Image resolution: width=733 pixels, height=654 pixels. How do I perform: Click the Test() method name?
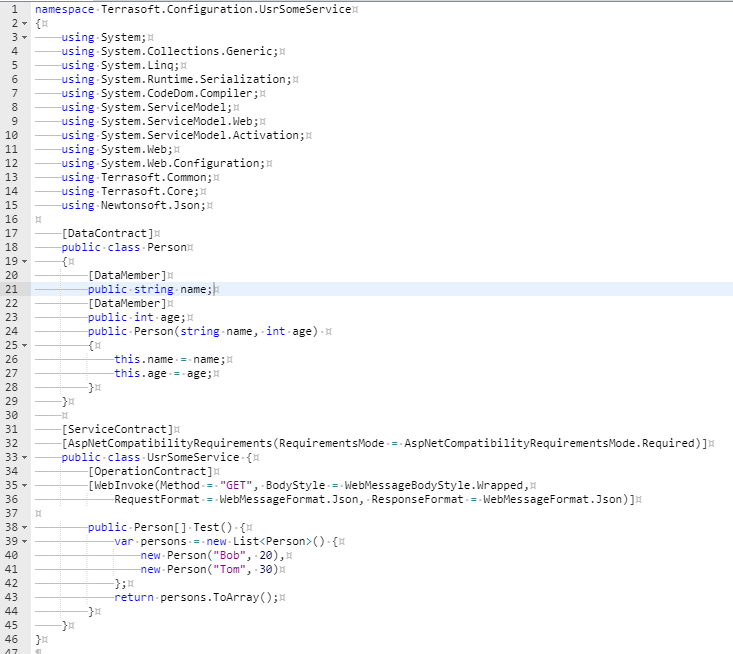[x=213, y=527]
